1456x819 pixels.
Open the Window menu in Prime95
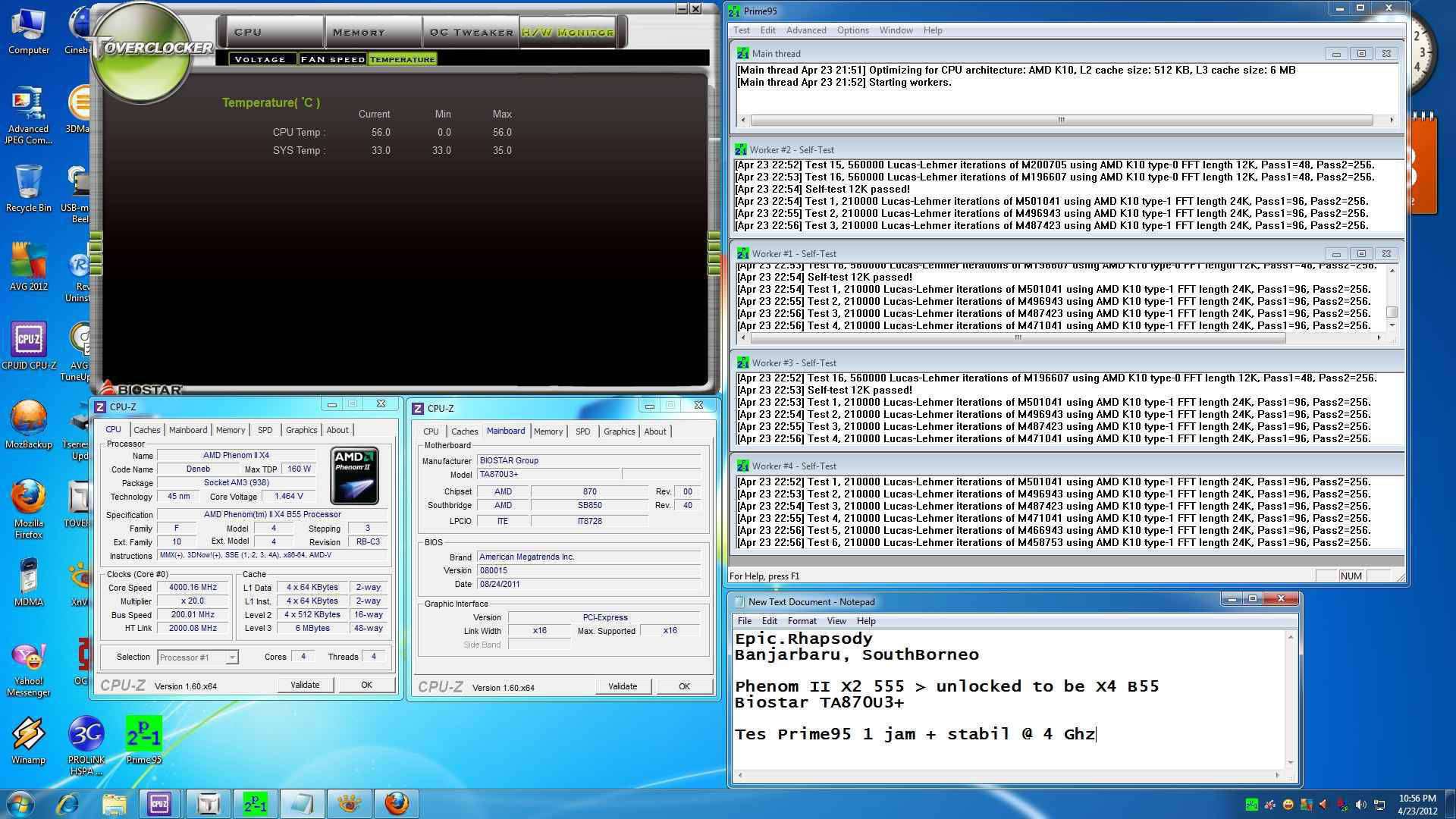[896, 30]
